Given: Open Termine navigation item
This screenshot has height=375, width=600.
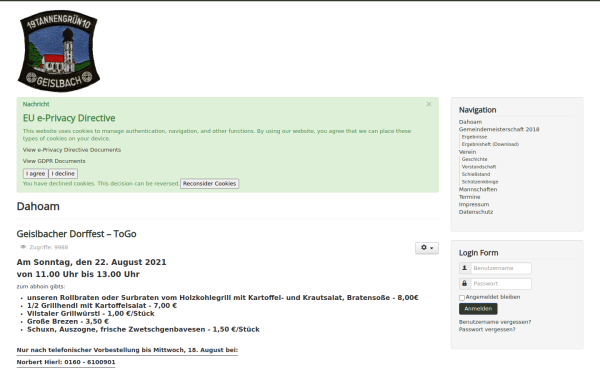Looking at the screenshot, I should tap(470, 197).
